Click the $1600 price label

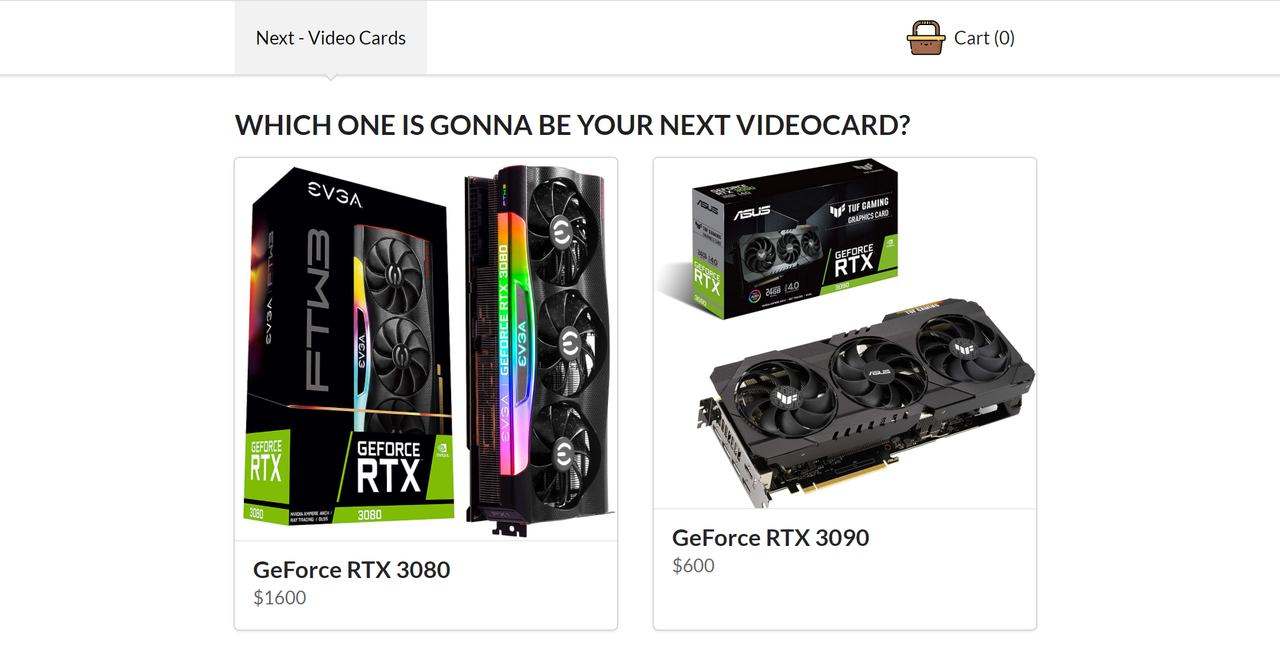(x=280, y=598)
